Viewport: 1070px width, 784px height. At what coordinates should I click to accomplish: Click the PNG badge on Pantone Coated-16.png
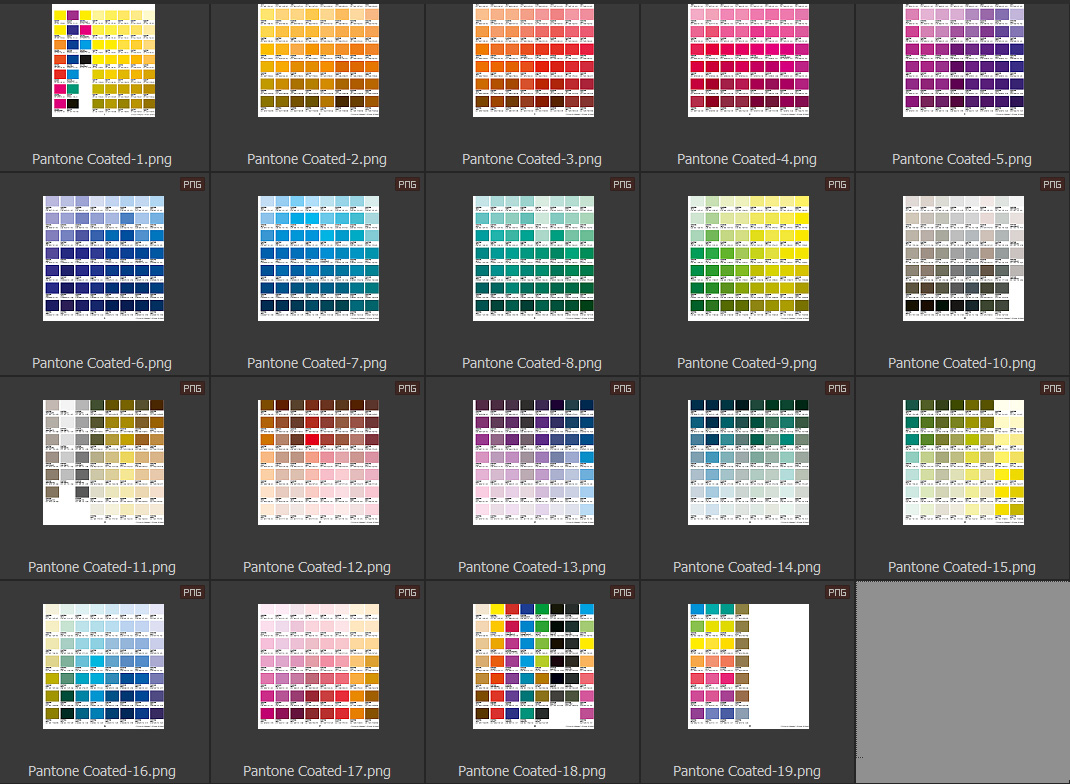click(192, 592)
